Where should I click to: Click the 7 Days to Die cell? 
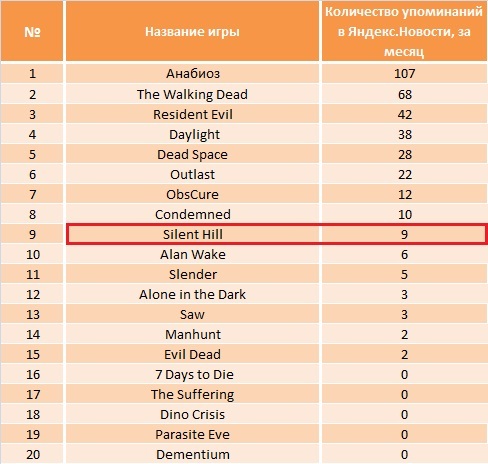pyautogui.click(x=192, y=374)
